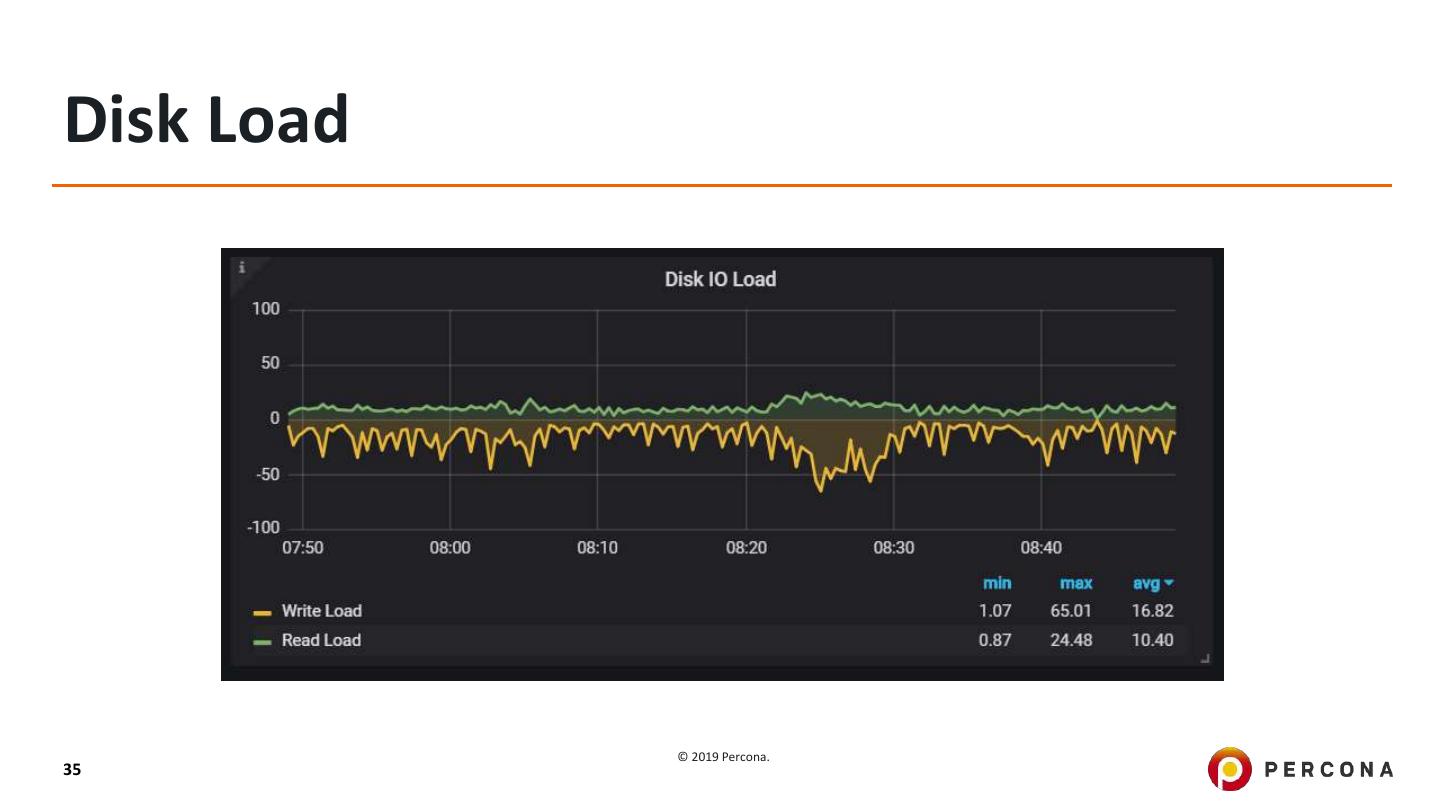Select the Write Load min value 1.07
Screen dimensions: 1440x810
[x=995, y=611]
